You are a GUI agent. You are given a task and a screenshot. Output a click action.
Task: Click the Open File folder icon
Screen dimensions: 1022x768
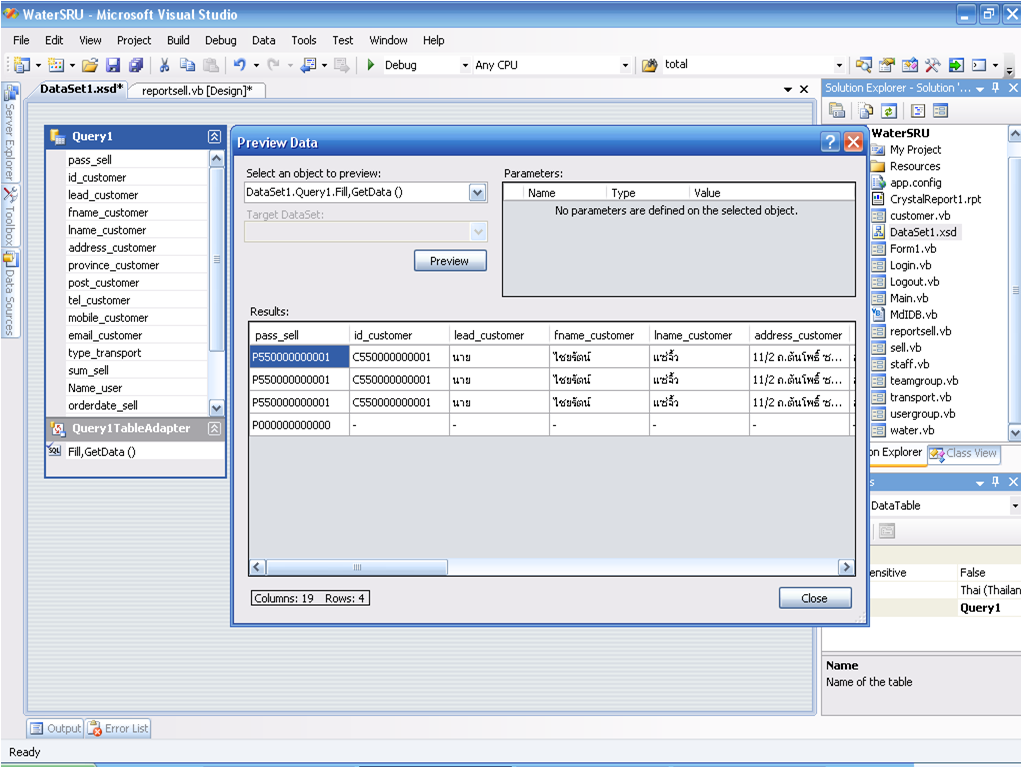point(90,65)
